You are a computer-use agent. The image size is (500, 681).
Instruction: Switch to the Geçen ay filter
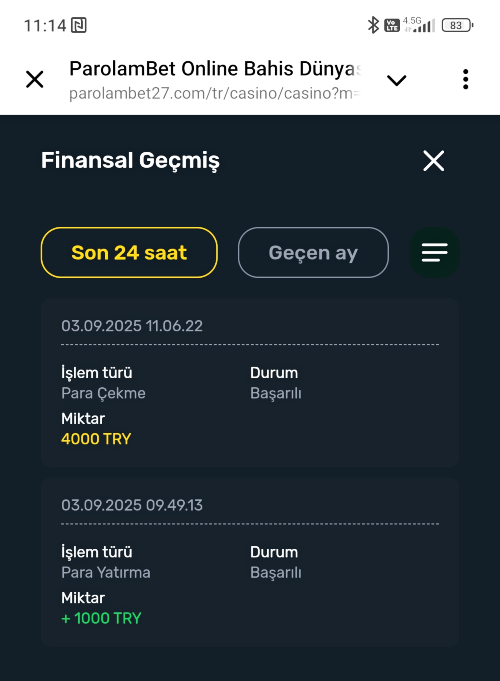pyautogui.click(x=313, y=252)
